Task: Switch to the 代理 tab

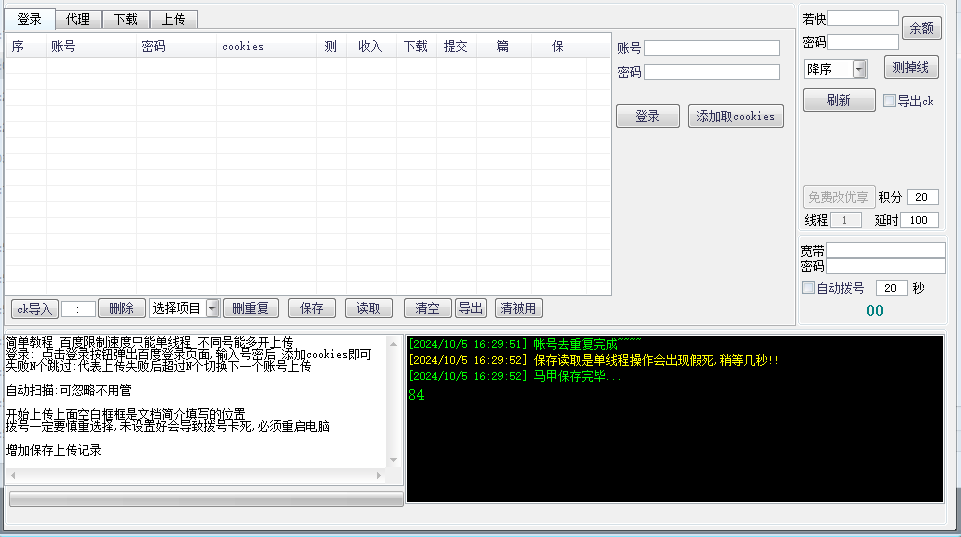Action: point(77,19)
